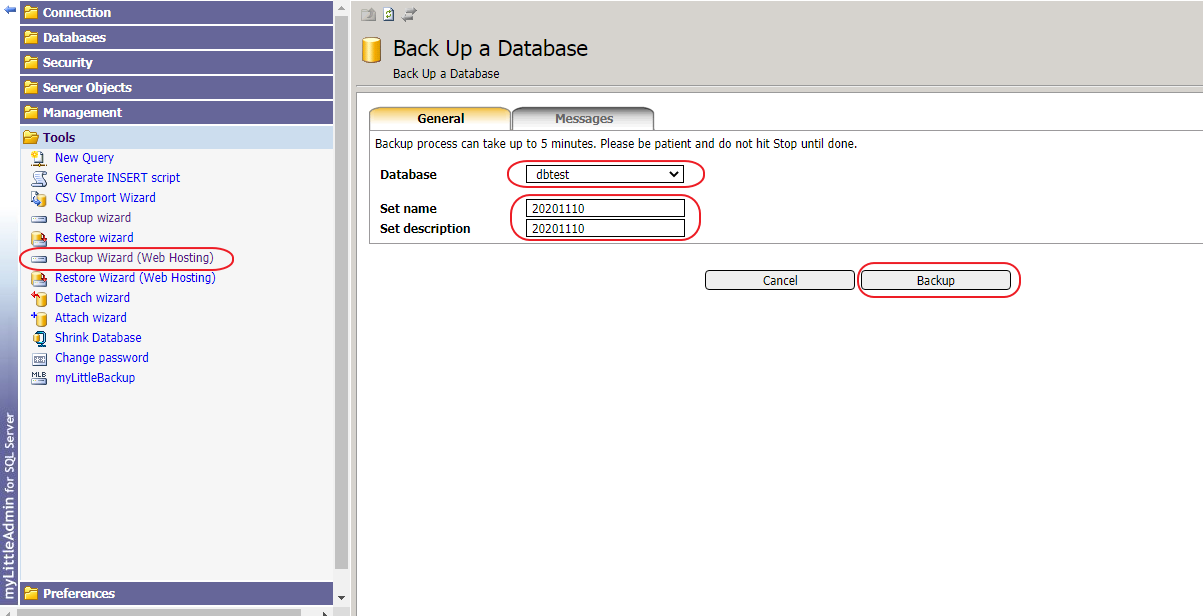The width and height of the screenshot is (1203, 616).
Task: Click the Generate INSERT script icon
Action: (x=39, y=178)
